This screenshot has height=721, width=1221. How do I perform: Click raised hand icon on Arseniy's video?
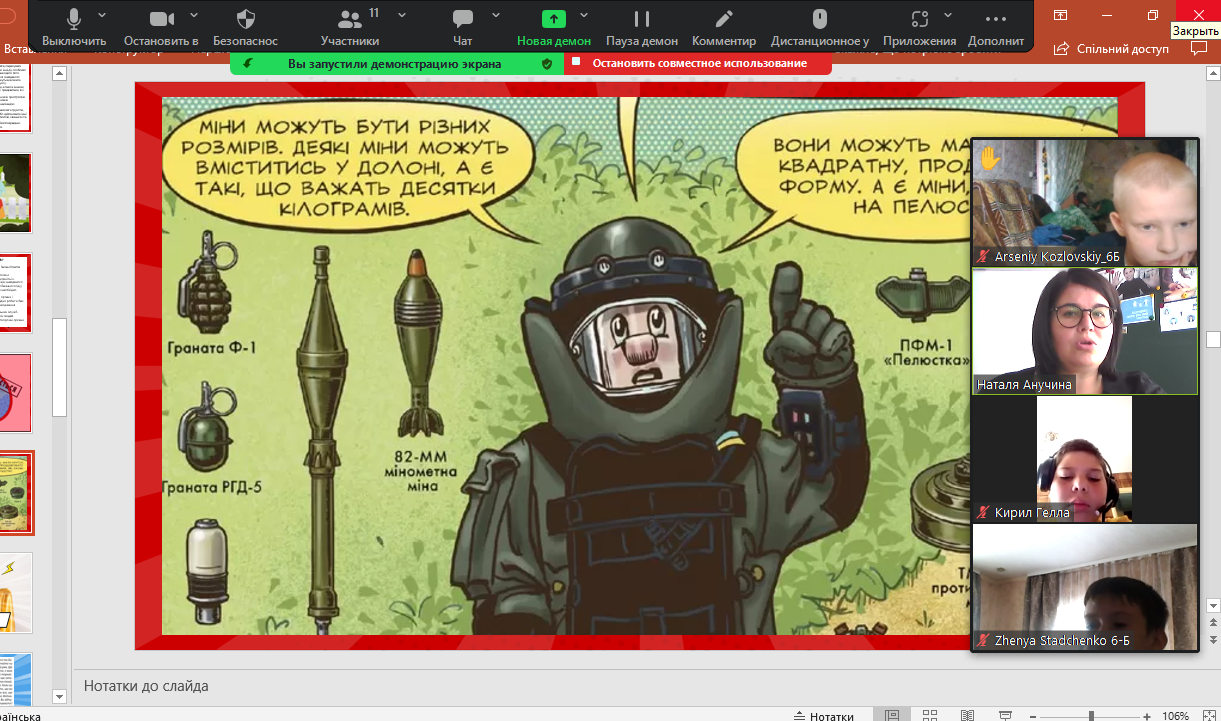(990, 158)
